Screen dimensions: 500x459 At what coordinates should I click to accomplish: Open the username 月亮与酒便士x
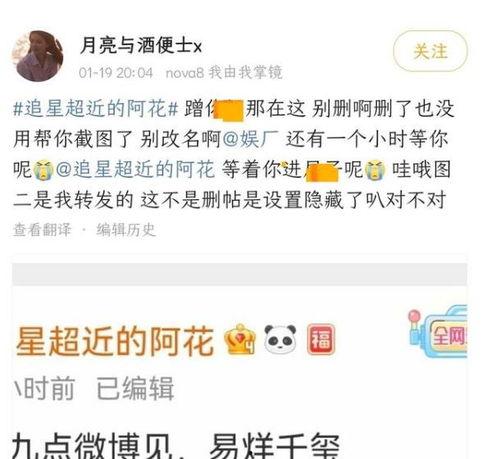click(141, 46)
